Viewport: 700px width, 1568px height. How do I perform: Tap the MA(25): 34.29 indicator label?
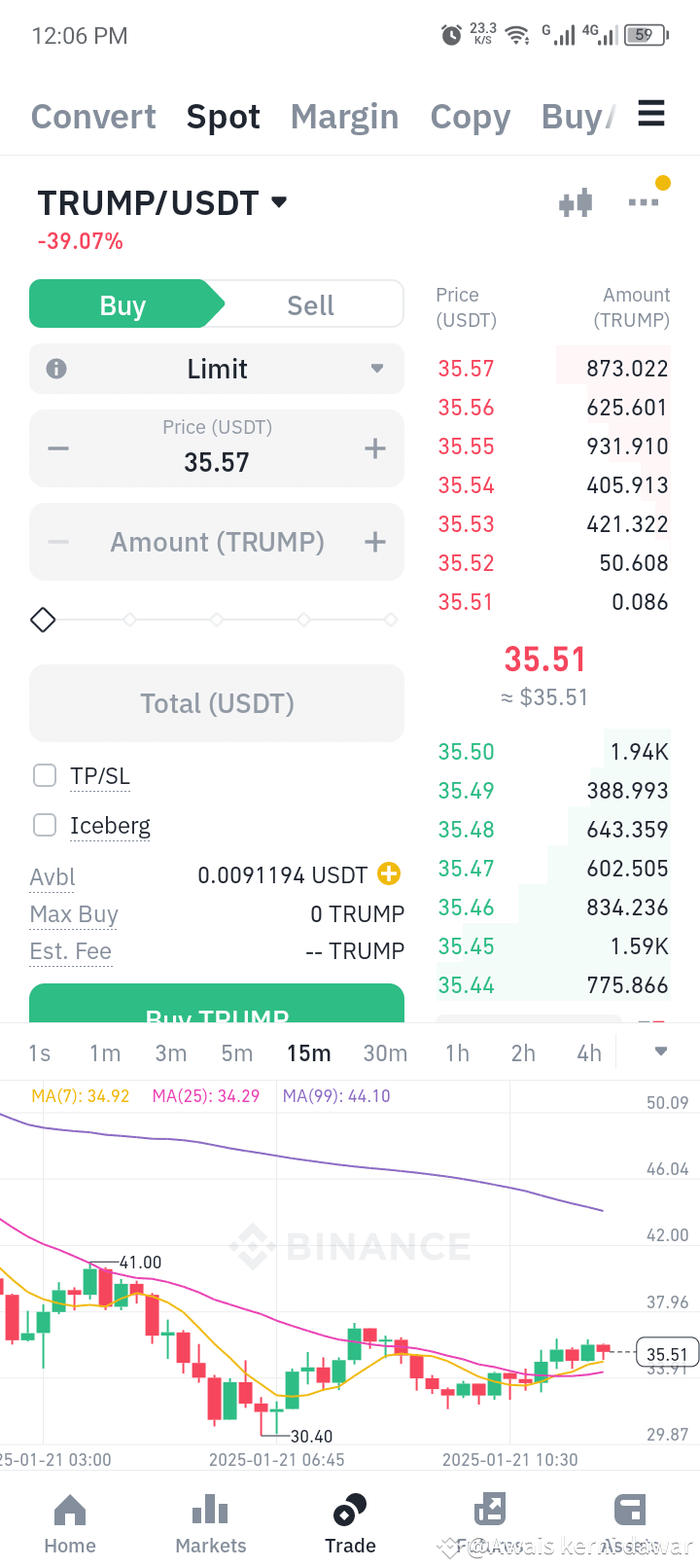pos(206,1096)
